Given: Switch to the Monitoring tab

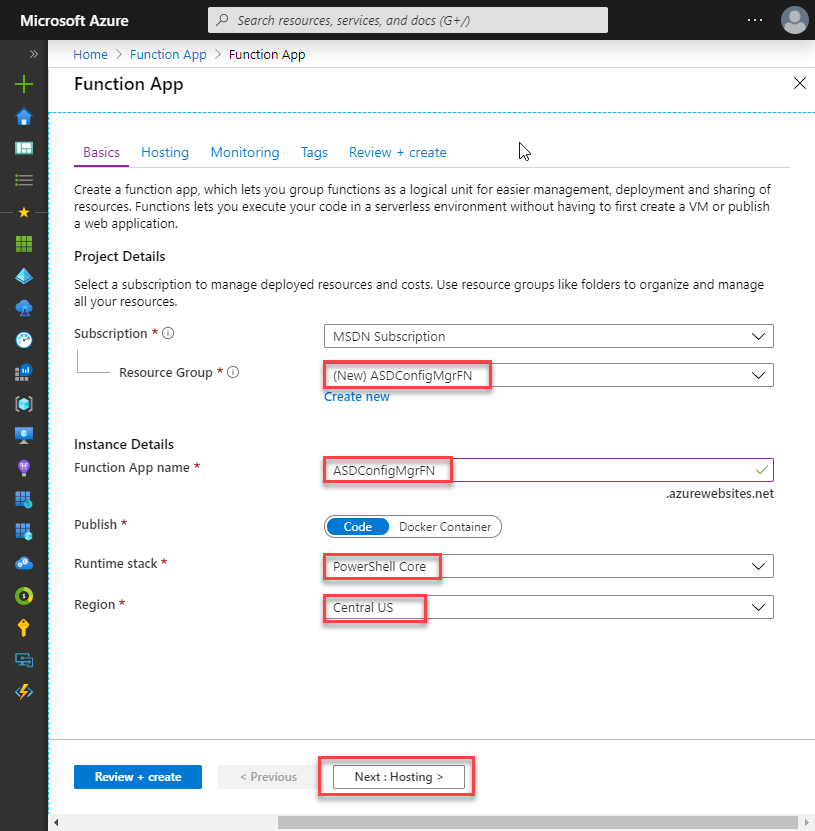Looking at the screenshot, I should point(245,153).
